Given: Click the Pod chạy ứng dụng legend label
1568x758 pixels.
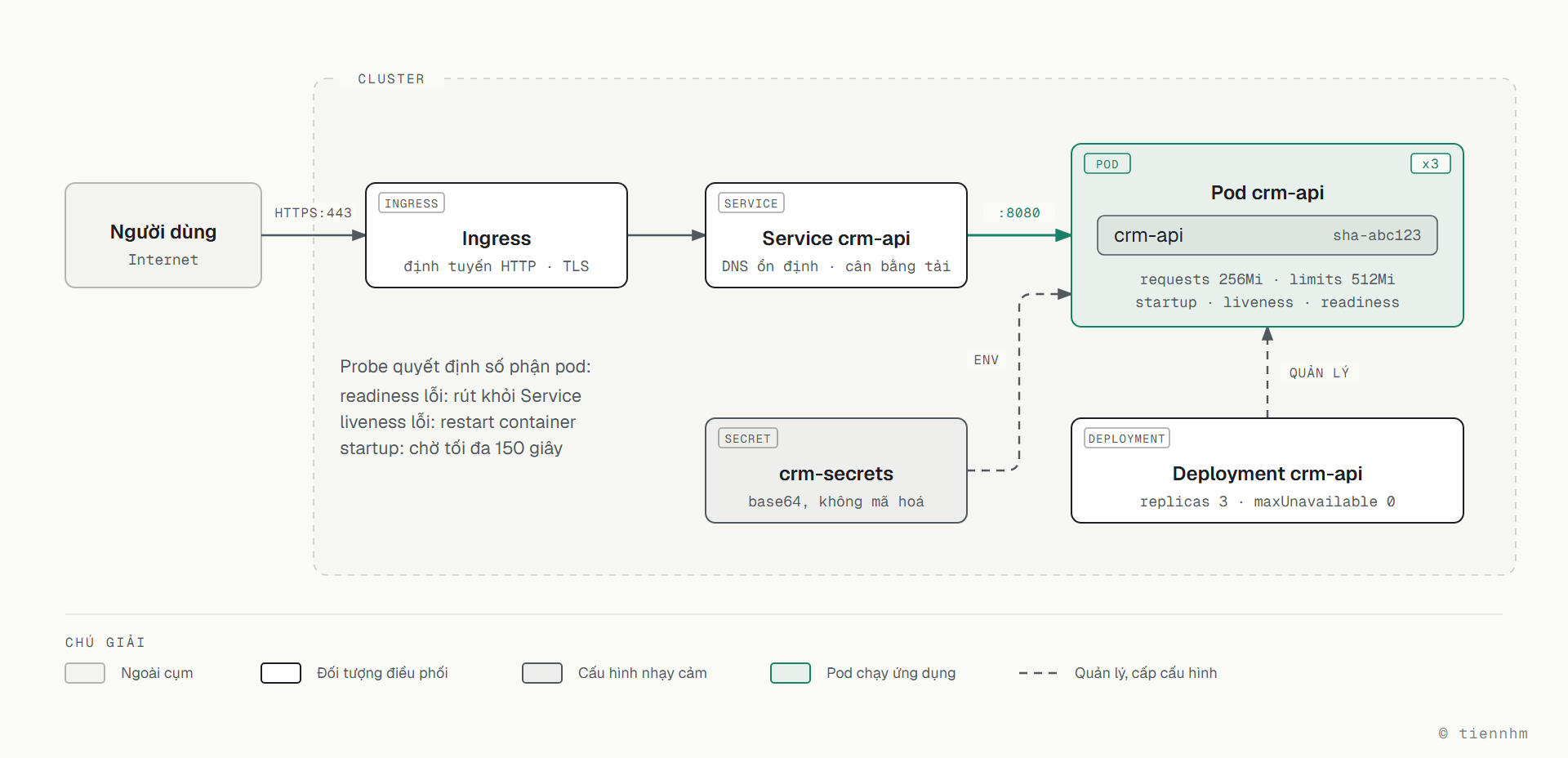Looking at the screenshot, I should [891, 673].
